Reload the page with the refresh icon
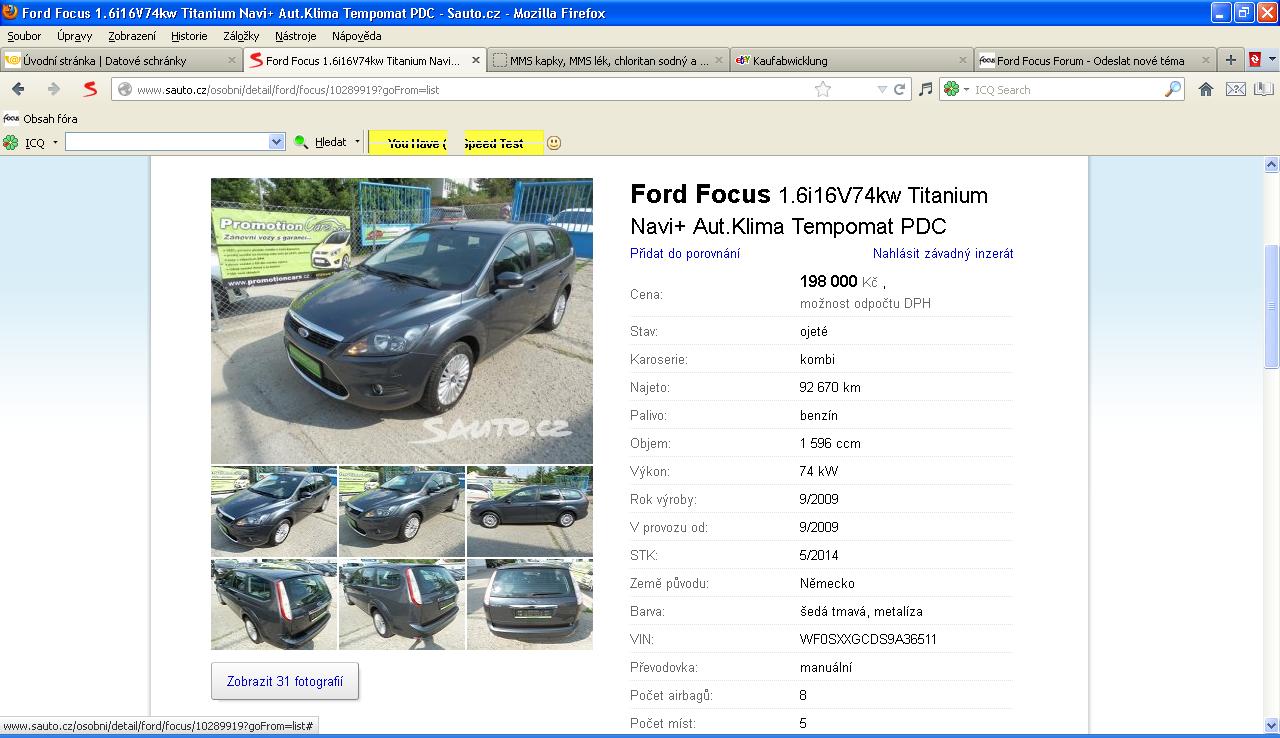Image resolution: width=1280 pixels, height=738 pixels. click(899, 89)
